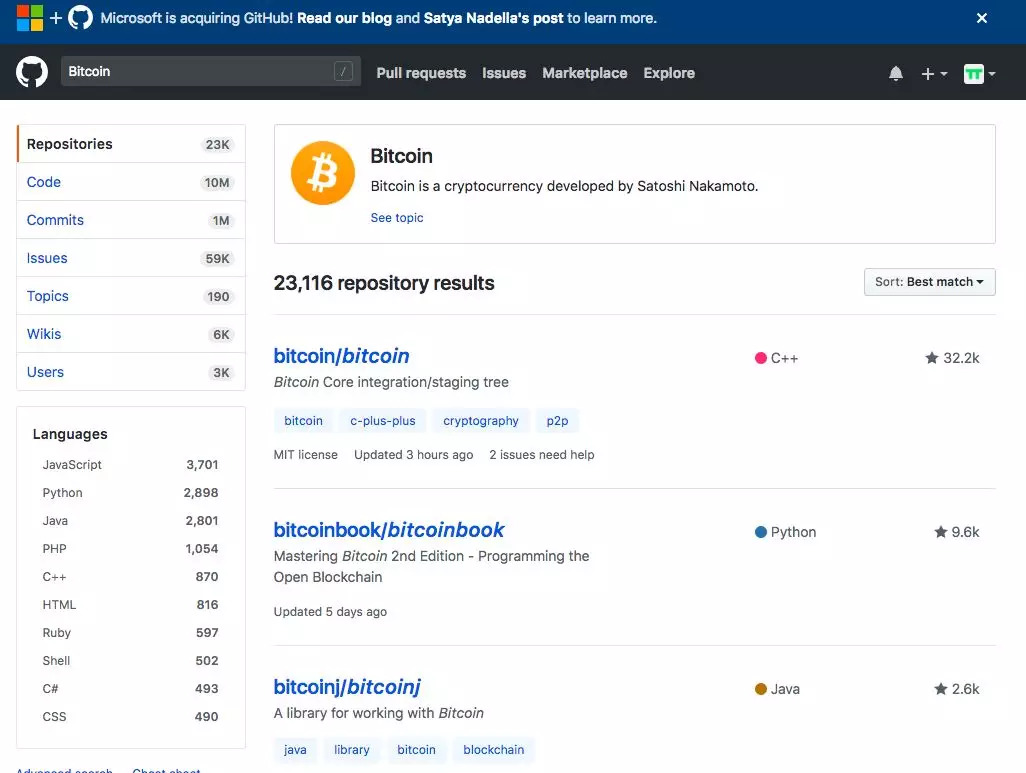Click the brown Java language dot

[x=760, y=689]
